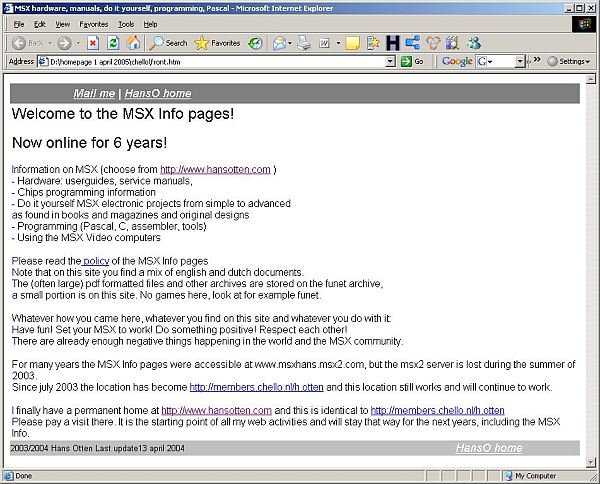Open the Edit button dropdown arrow
Viewport: 600px width, 484px height.
pos(338,43)
